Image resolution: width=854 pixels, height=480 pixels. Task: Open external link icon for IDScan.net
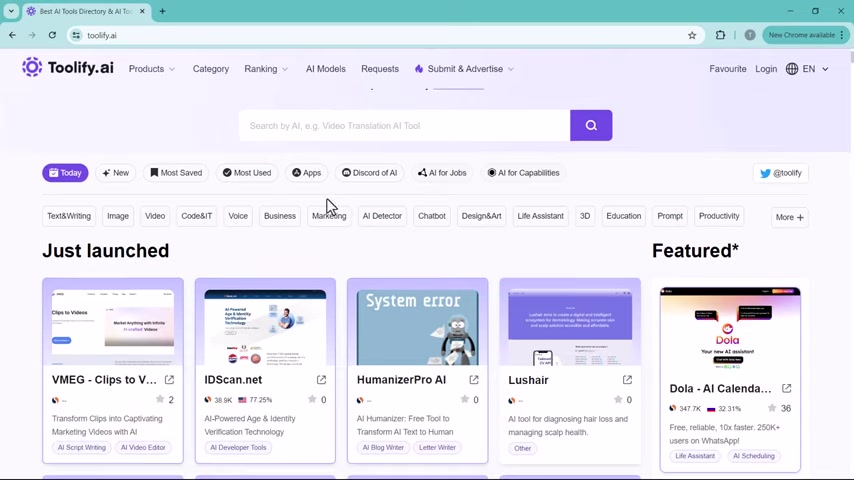click(x=321, y=380)
